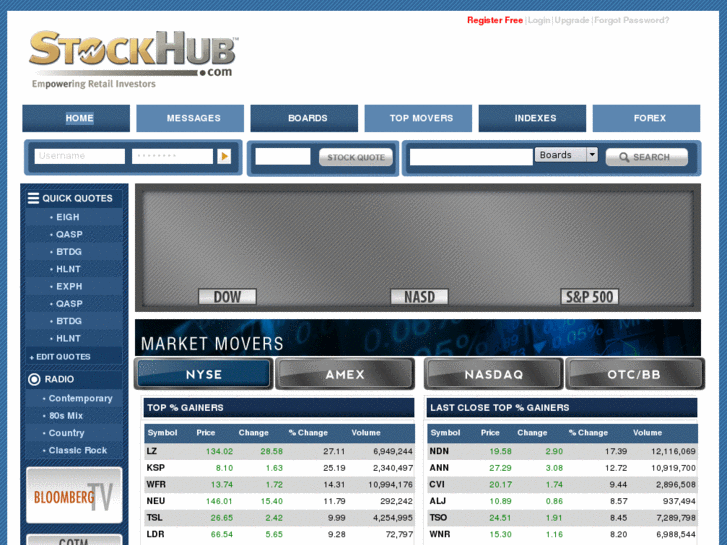Click NDN symbol in Last Close Gainers
The image size is (727, 545).
click(439, 451)
